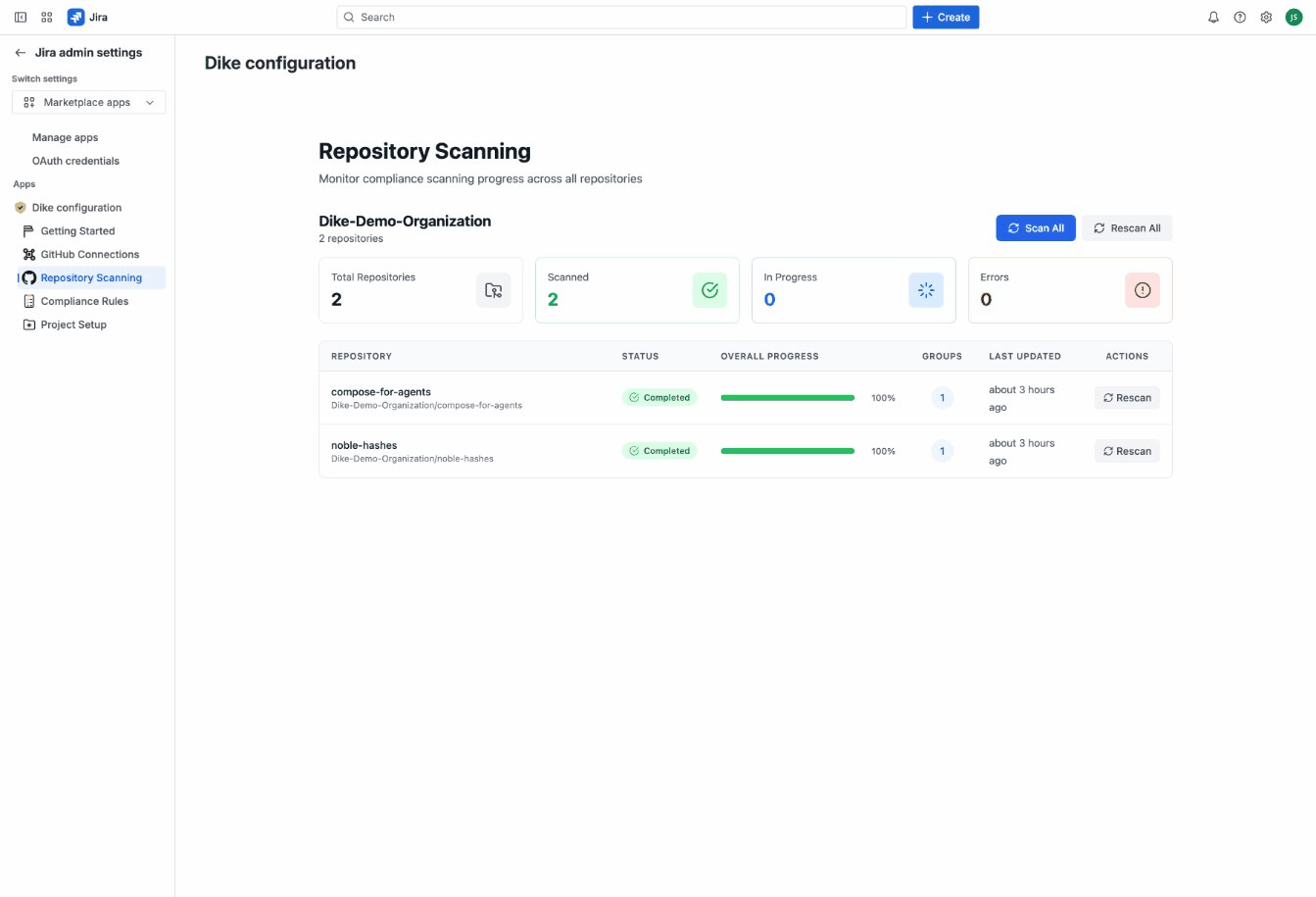The height and width of the screenshot is (897, 1316).
Task: Click the notification bell icon
Action: [x=1213, y=17]
